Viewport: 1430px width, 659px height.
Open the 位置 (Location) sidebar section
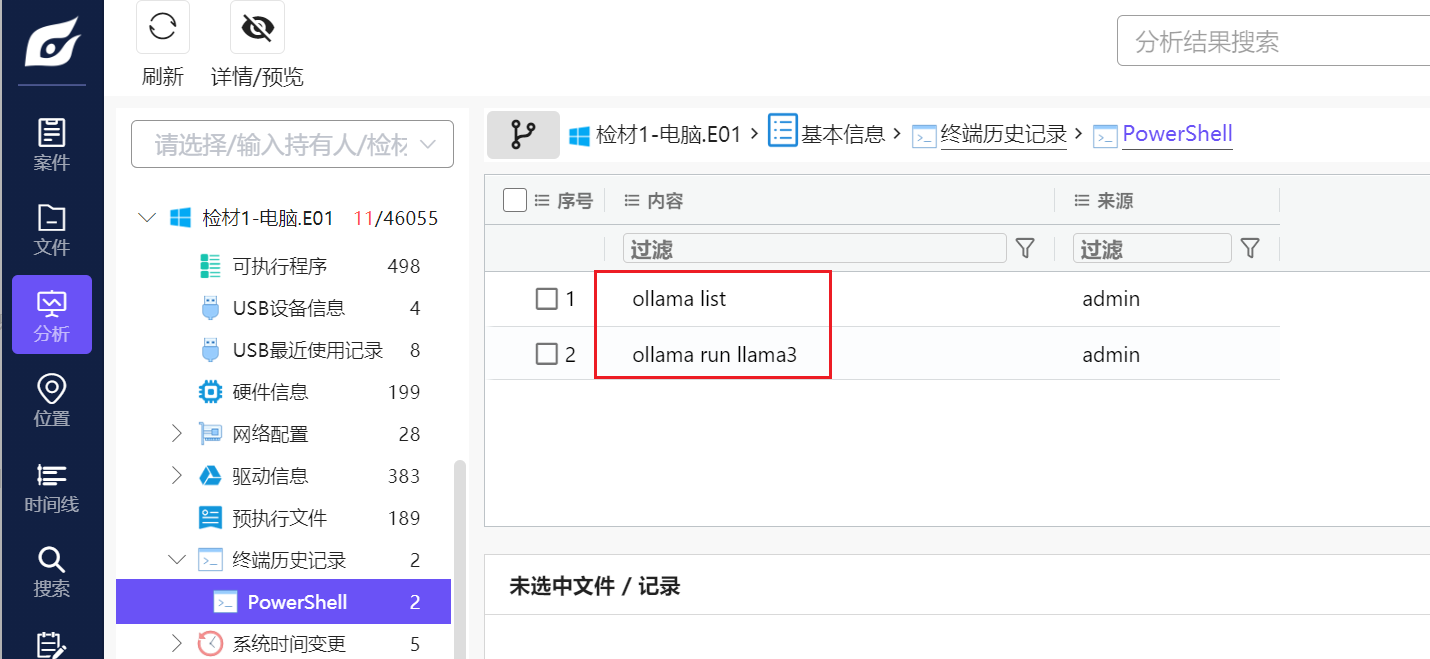point(51,400)
